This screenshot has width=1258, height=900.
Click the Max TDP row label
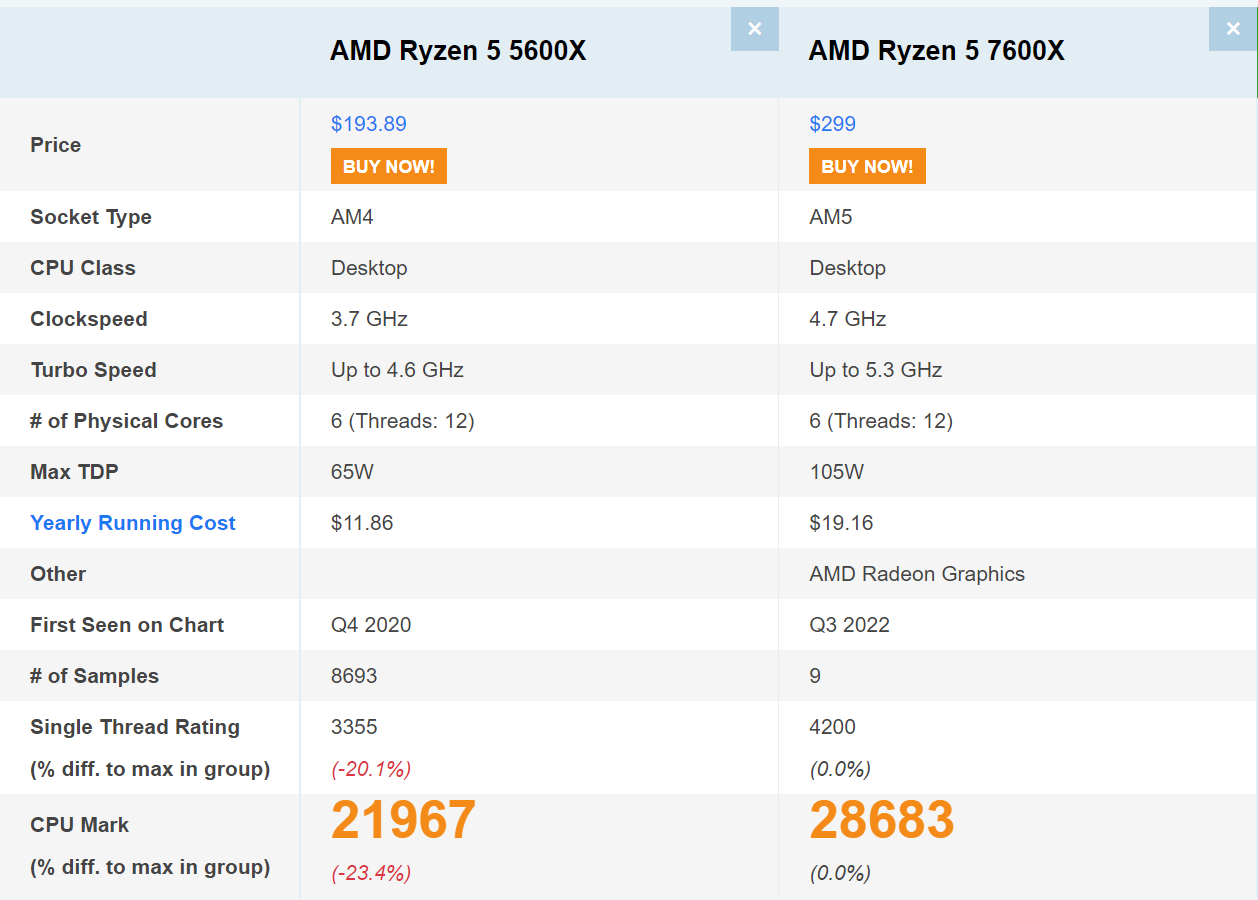tap(74, 472)
